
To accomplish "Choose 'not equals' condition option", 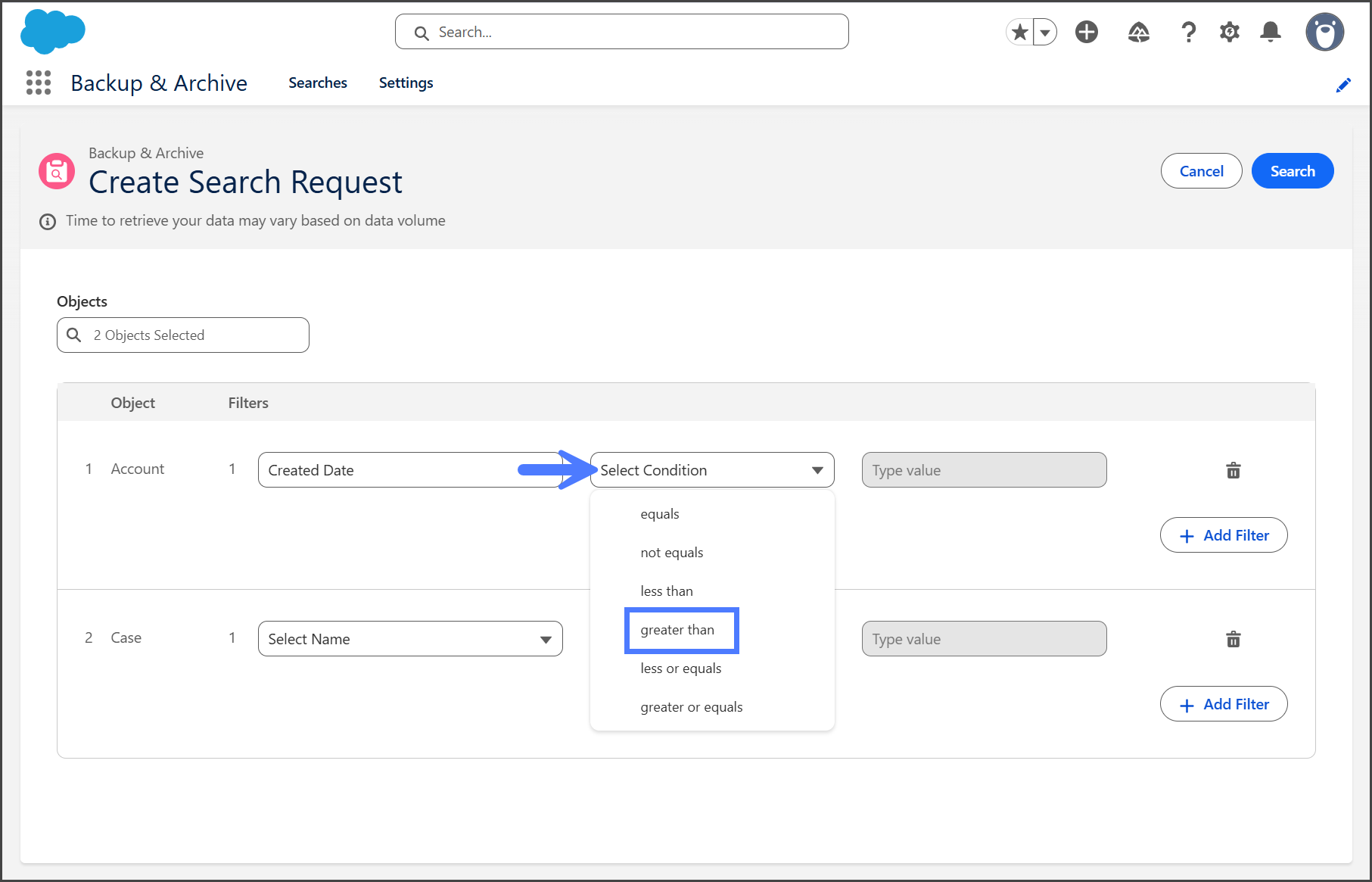I will click(672, 553).
